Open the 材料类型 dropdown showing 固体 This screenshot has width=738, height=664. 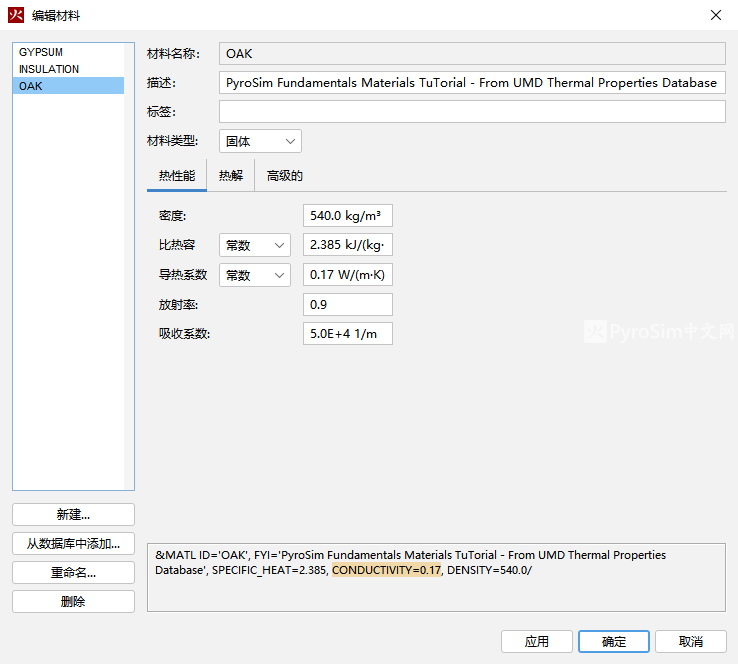[x=260, y=141]
